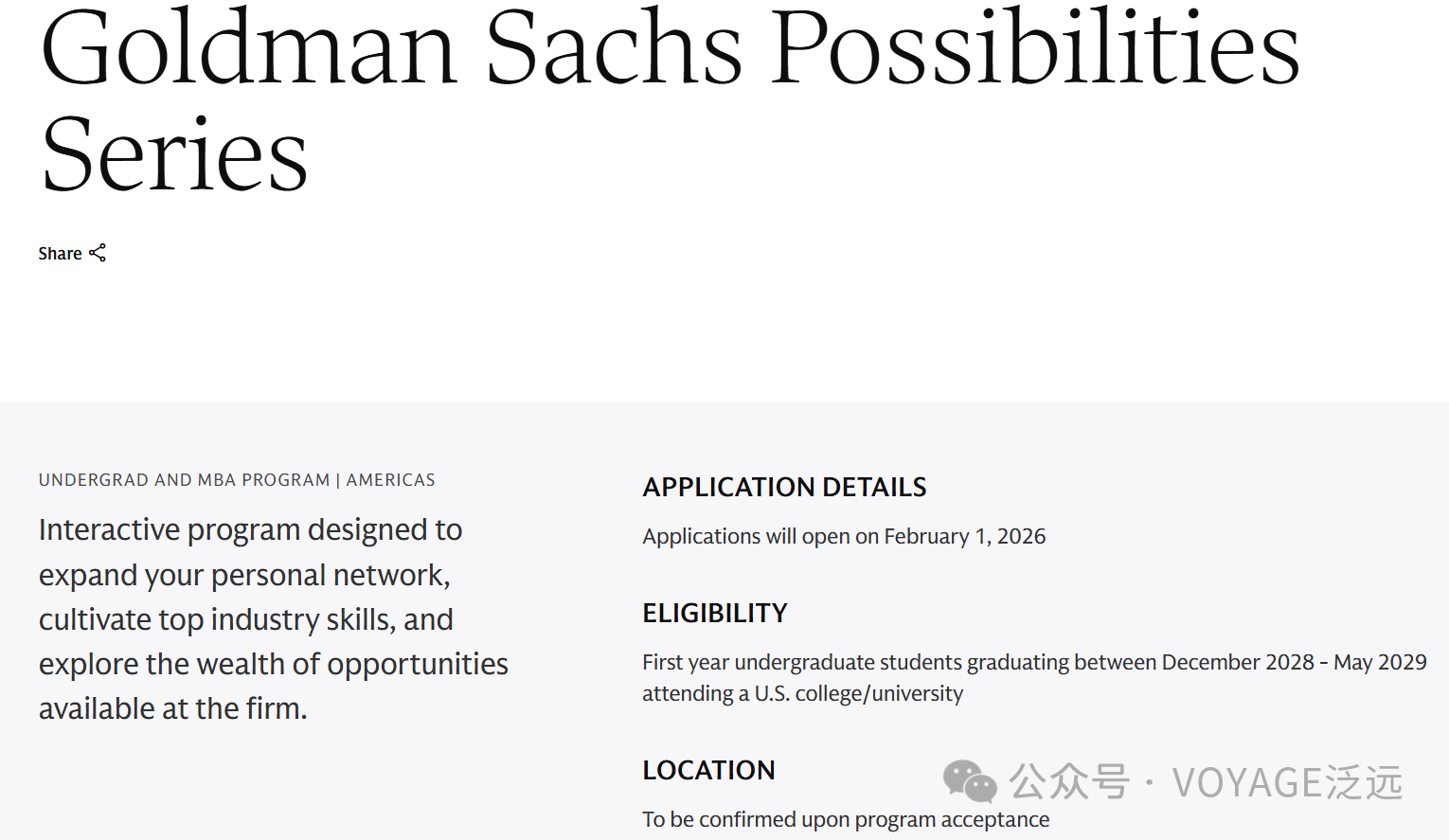Image resolution: width=1449 pixels, height=840 pixels.
Task: Click the Share text label
Action: (60, 254)
